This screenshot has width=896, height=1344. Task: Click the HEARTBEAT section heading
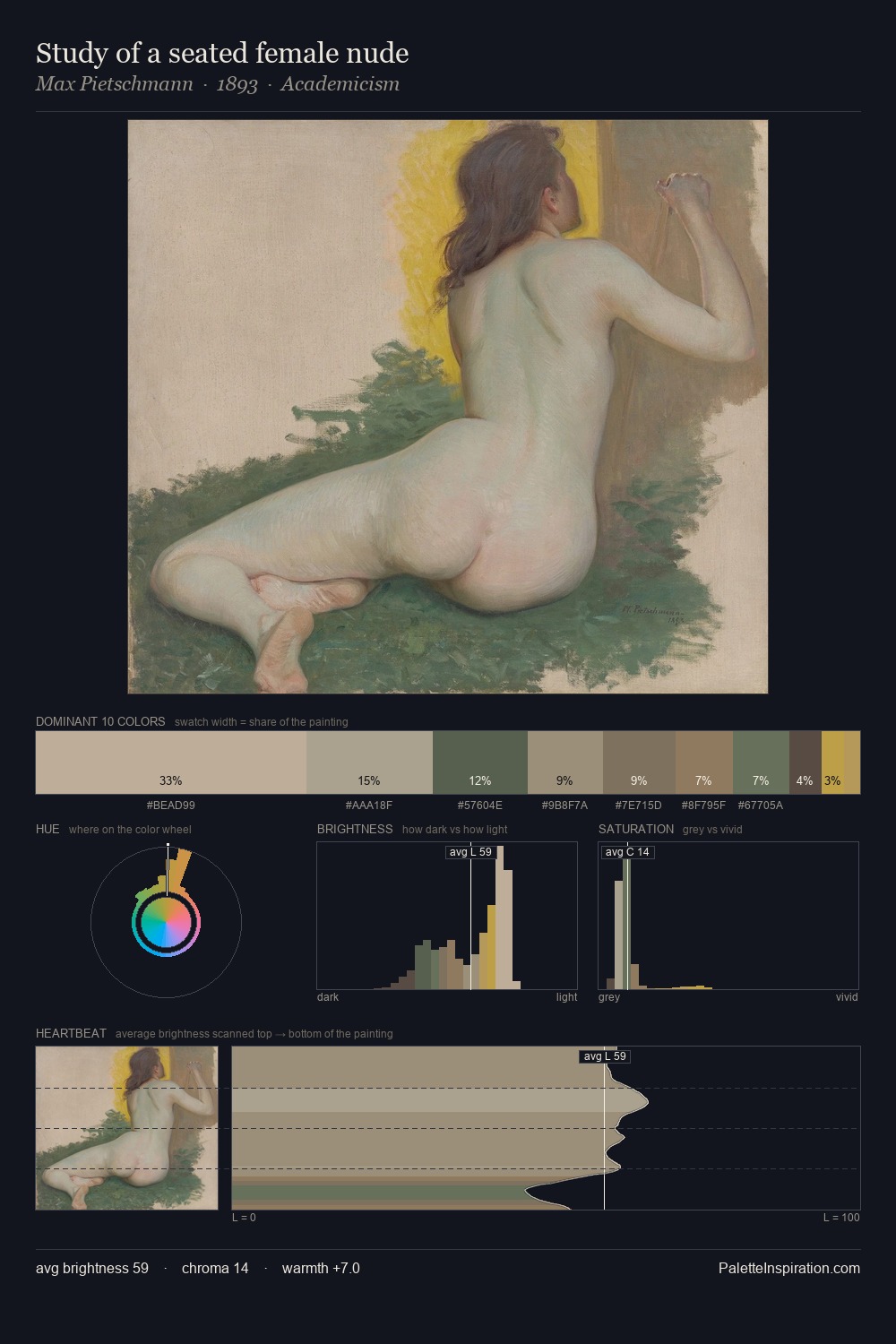71,1033
